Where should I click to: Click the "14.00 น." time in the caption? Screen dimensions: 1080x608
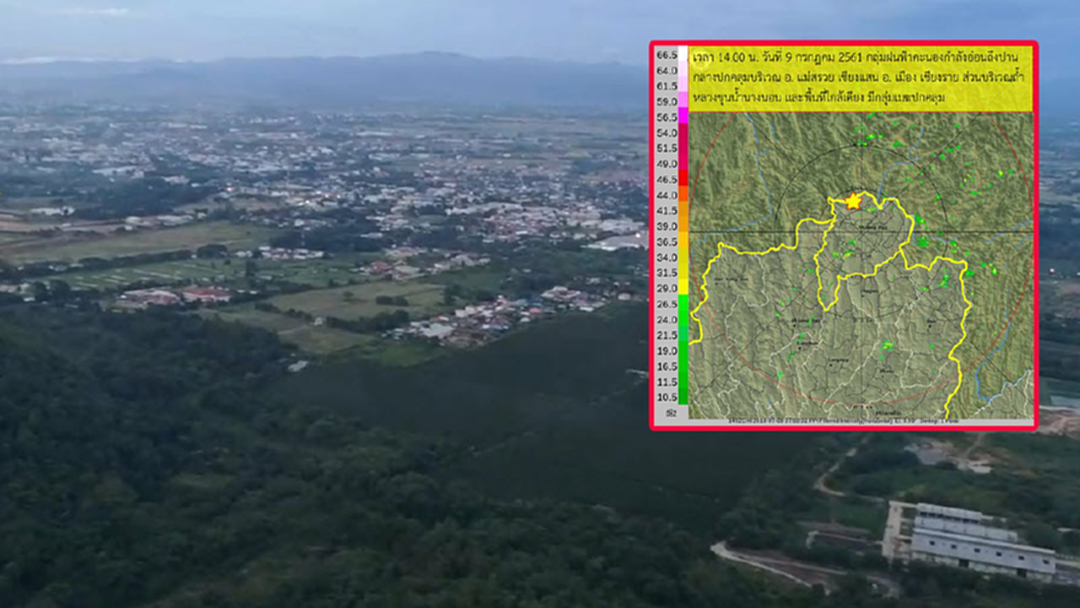coord(737,57)
